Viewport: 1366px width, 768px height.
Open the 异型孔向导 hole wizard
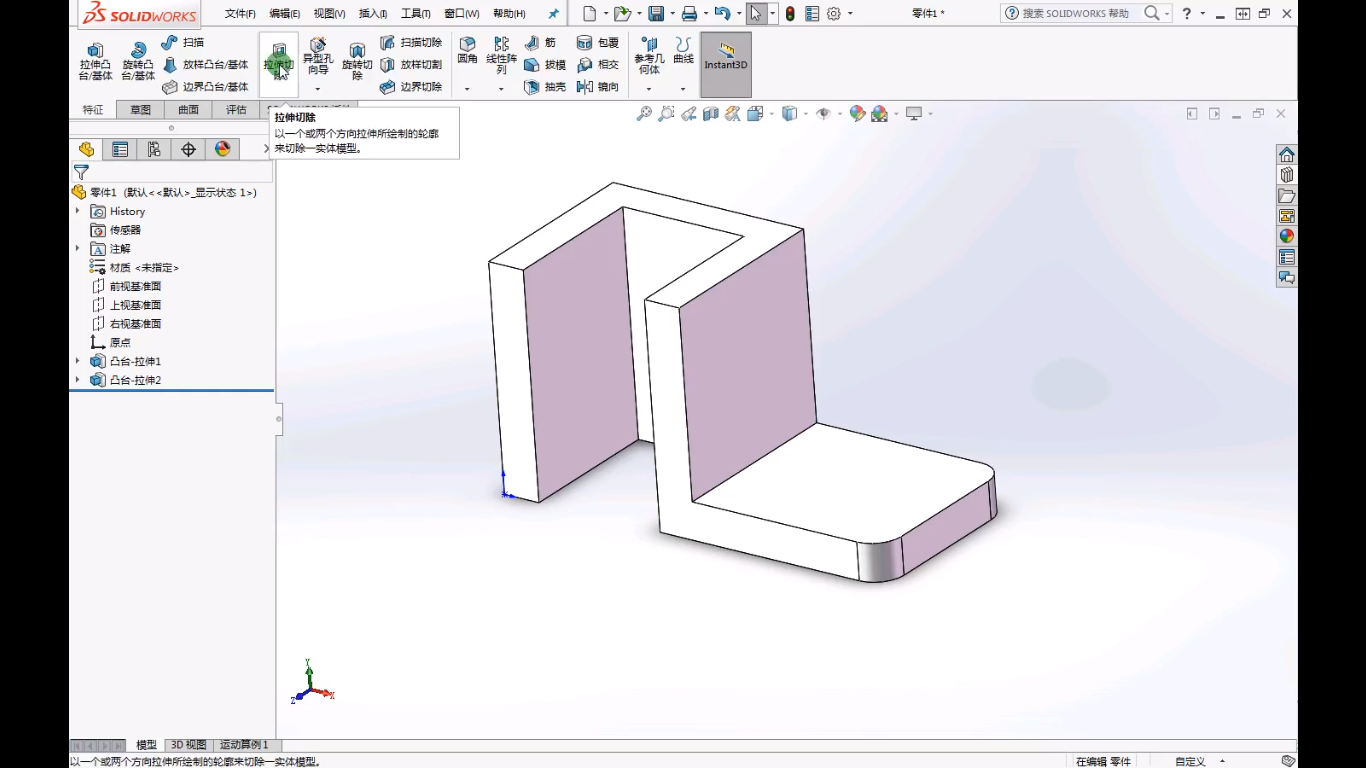(x=318, y=57)
